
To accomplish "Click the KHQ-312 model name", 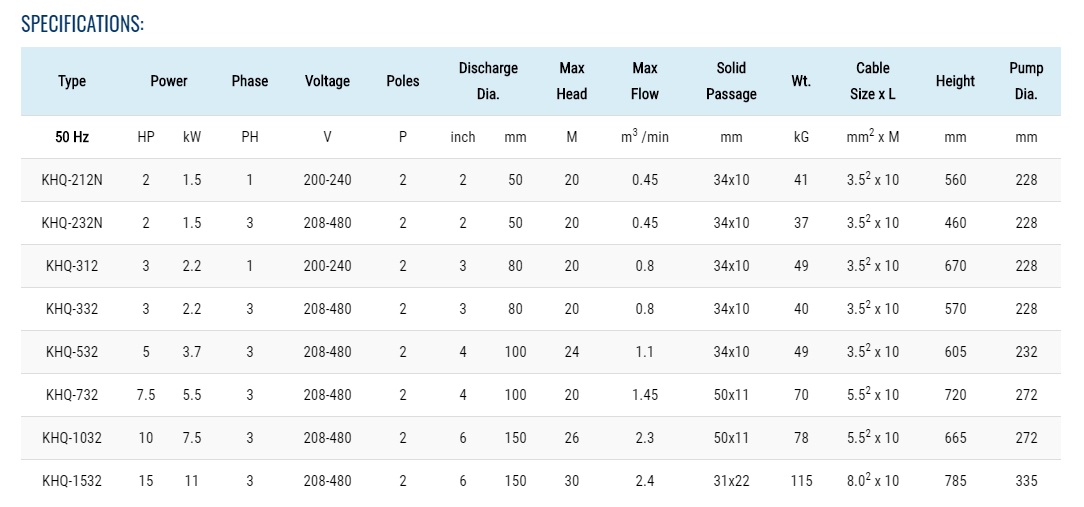I will click(x=72, y=266).
